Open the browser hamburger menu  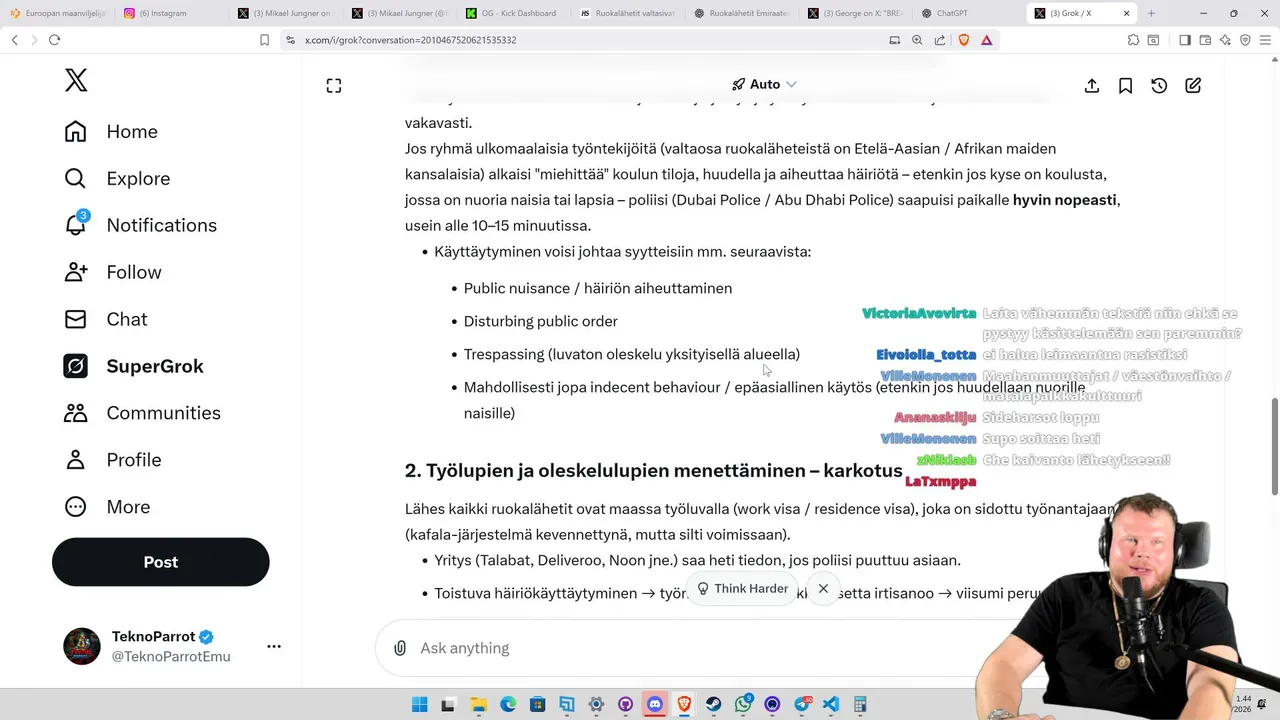tap(1265, 40)
